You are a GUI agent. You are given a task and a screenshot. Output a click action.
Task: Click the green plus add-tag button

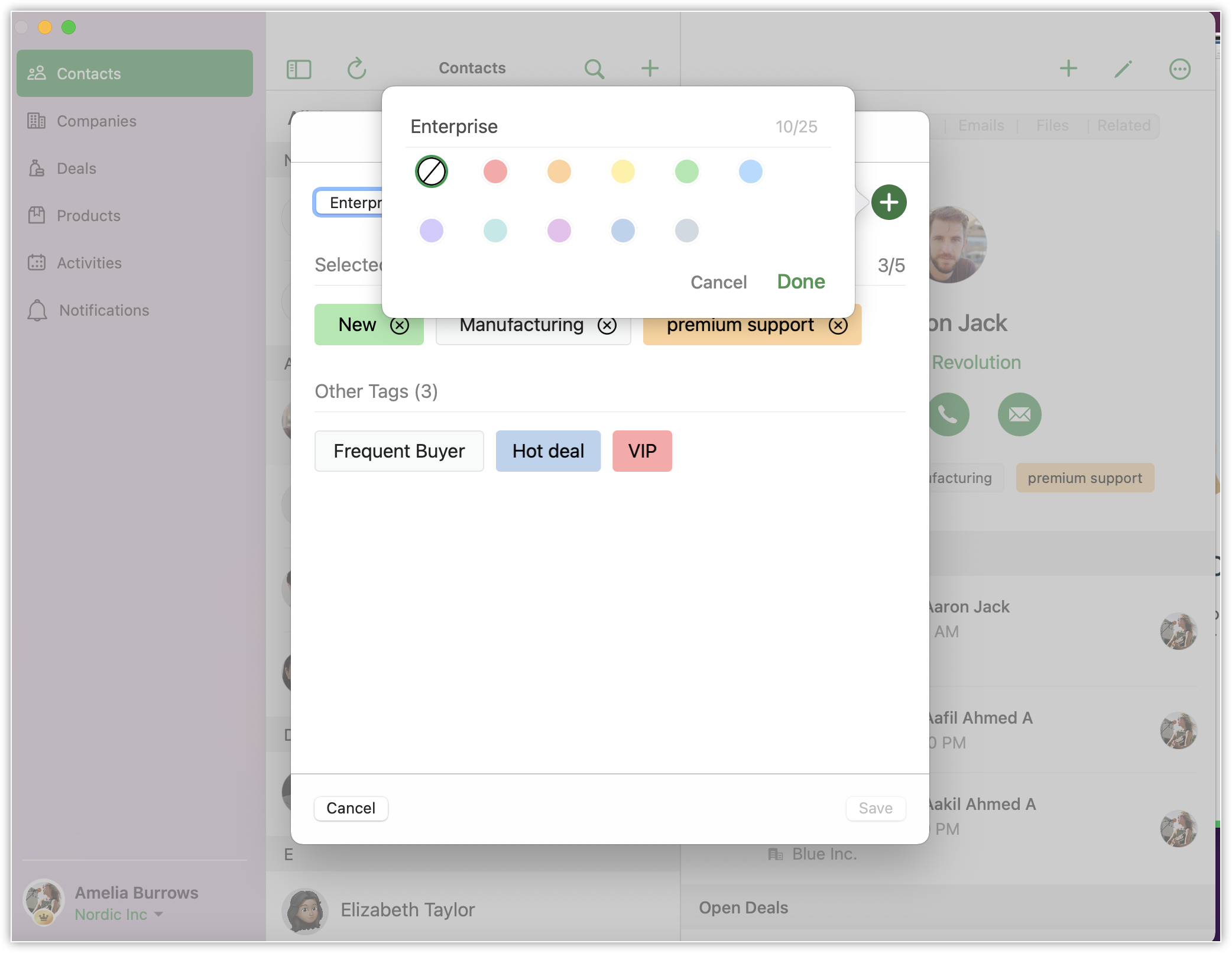pyautogui.click(x=889, y=202)
